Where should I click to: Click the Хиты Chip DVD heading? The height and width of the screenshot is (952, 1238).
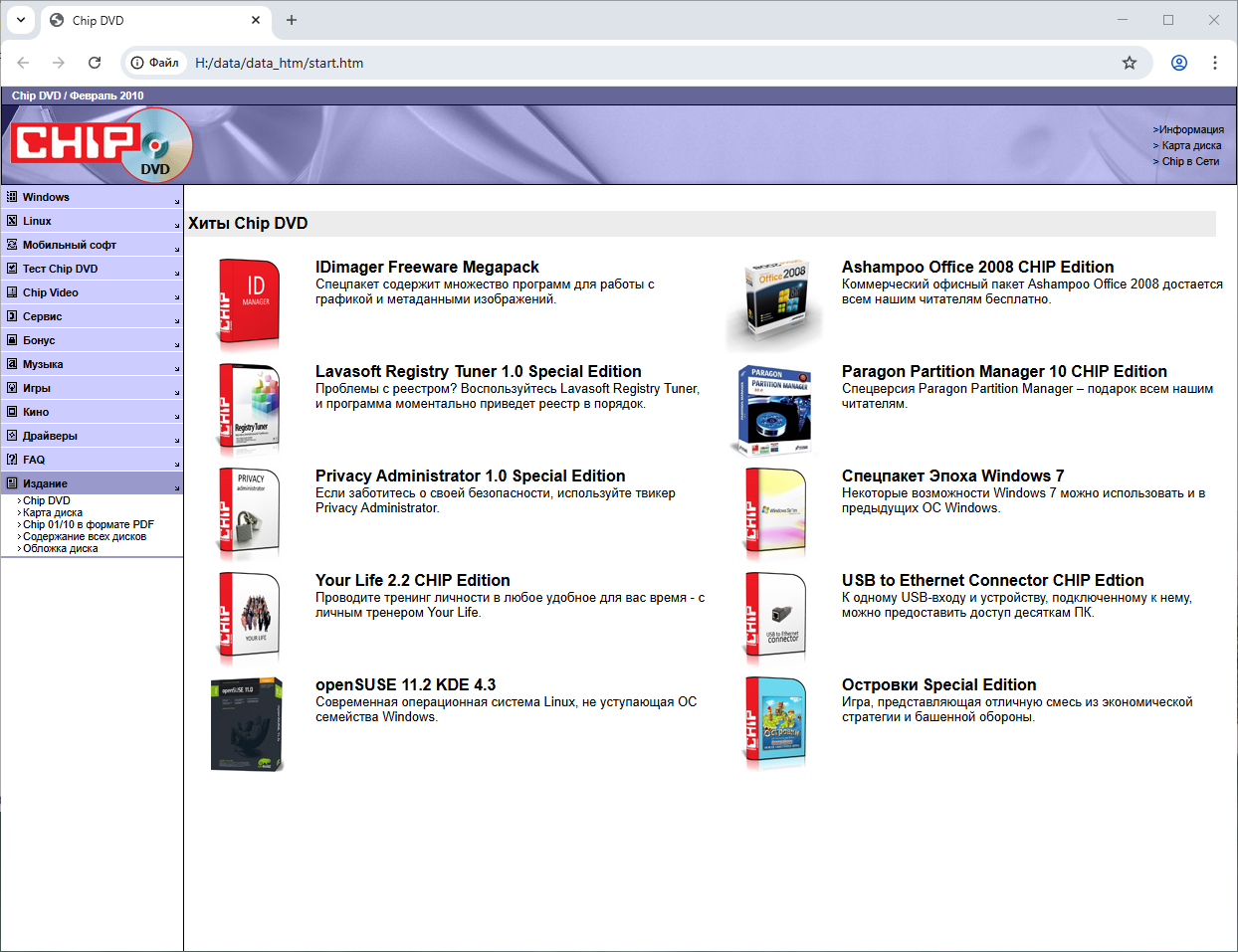(248, 223)
